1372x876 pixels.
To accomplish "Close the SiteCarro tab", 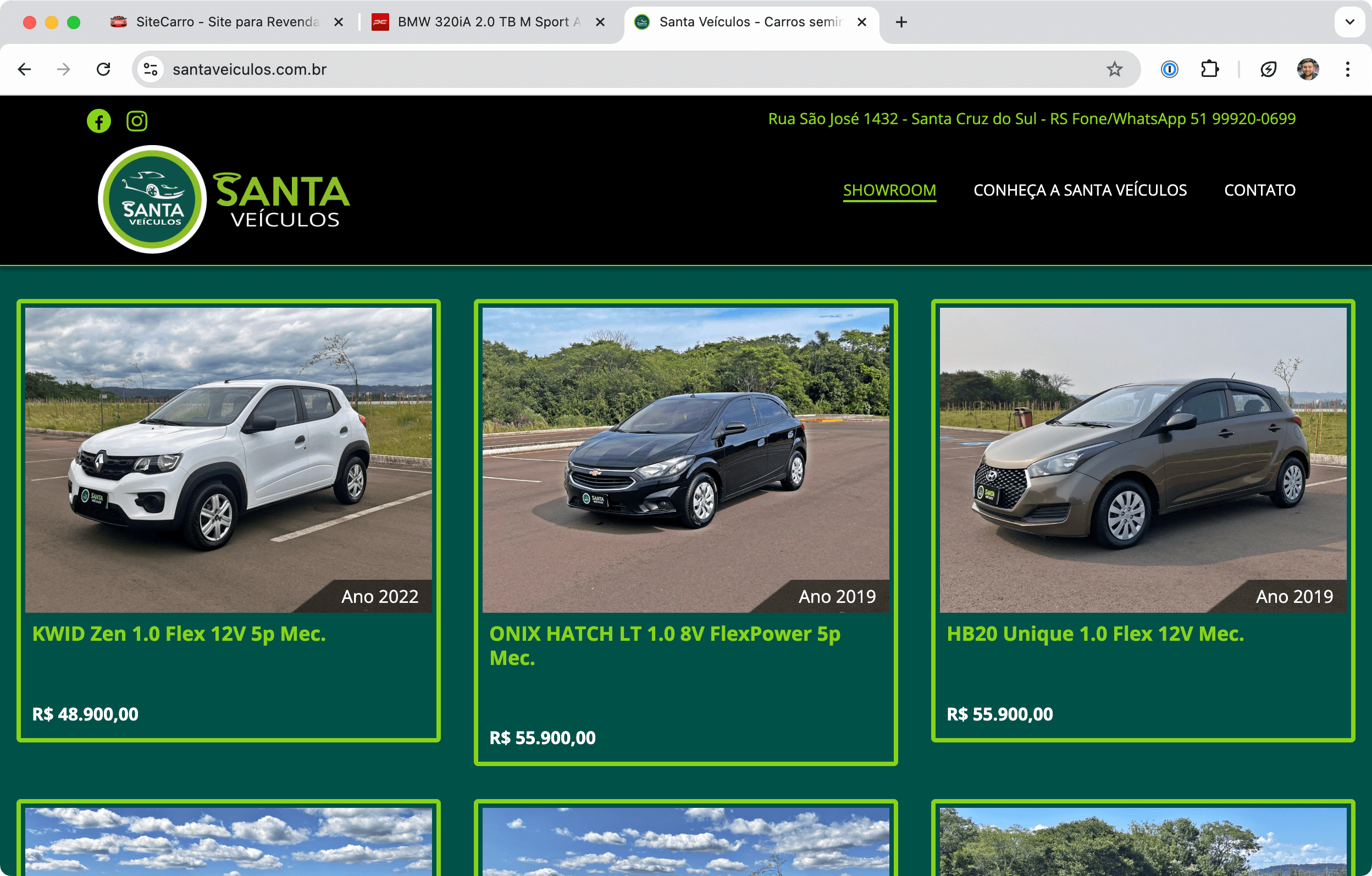I will [339, 22].
